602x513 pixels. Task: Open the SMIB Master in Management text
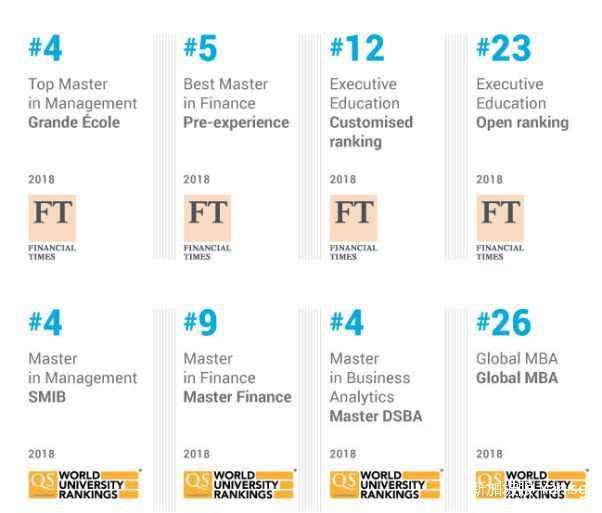(x=48, y=397)
